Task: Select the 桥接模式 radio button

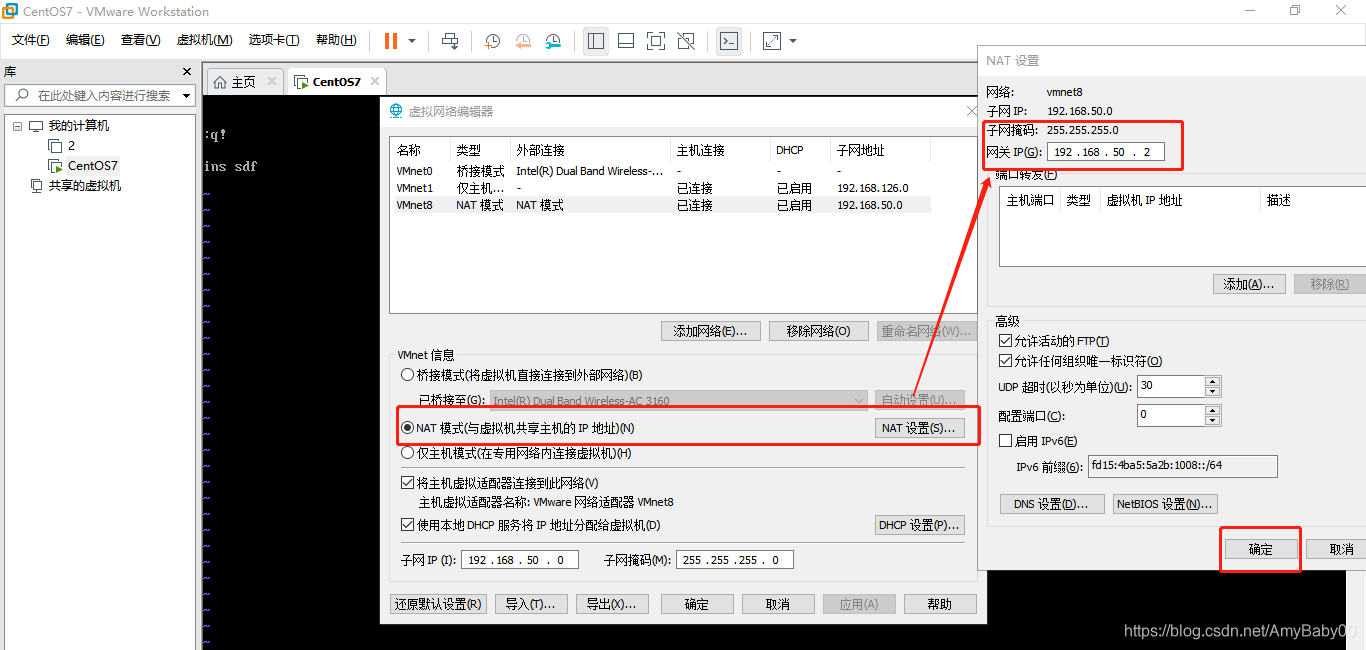Action: (x=407, y=375)
